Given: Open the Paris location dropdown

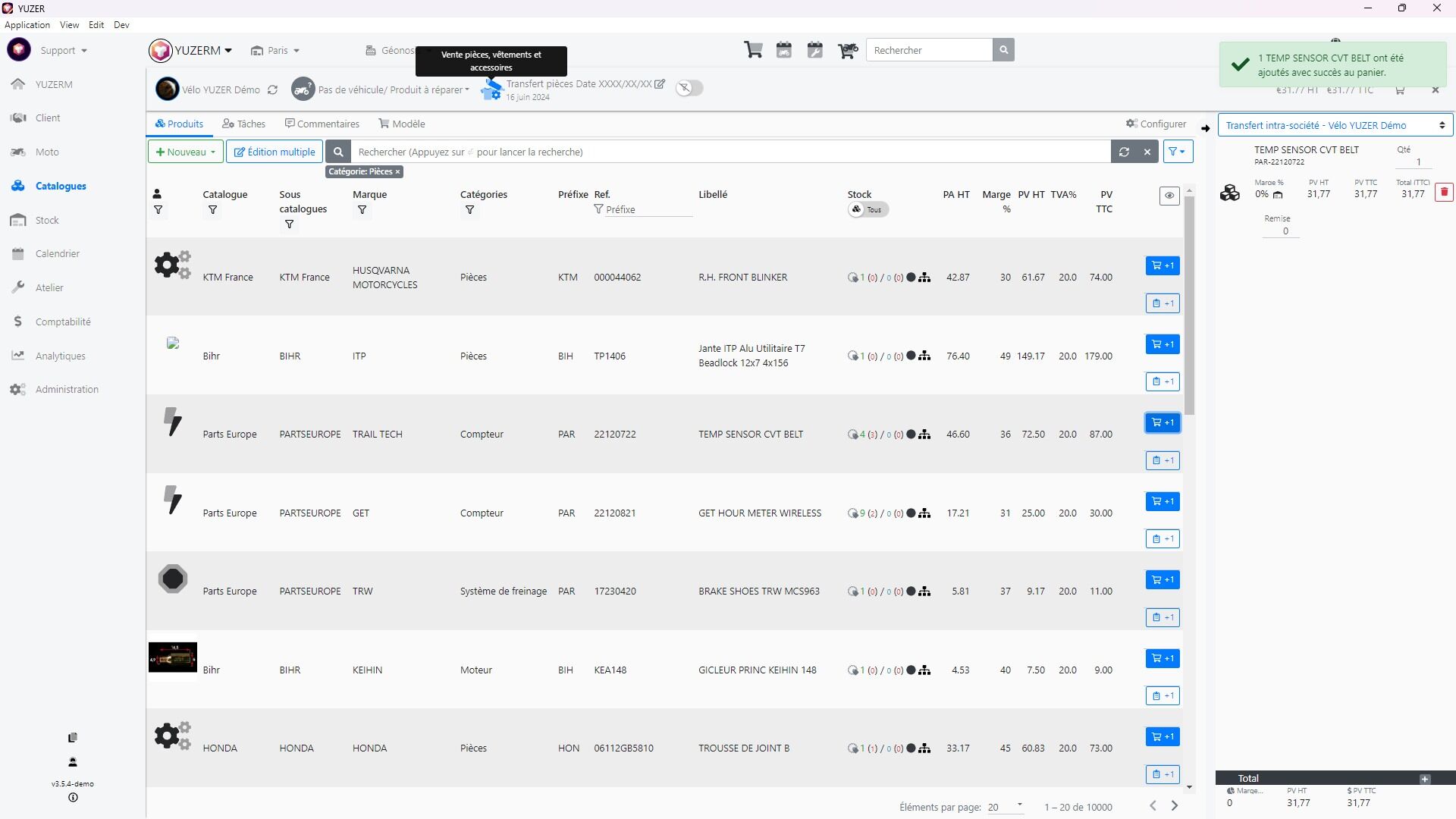Looking at the screenshot, I should pos(277,50).
